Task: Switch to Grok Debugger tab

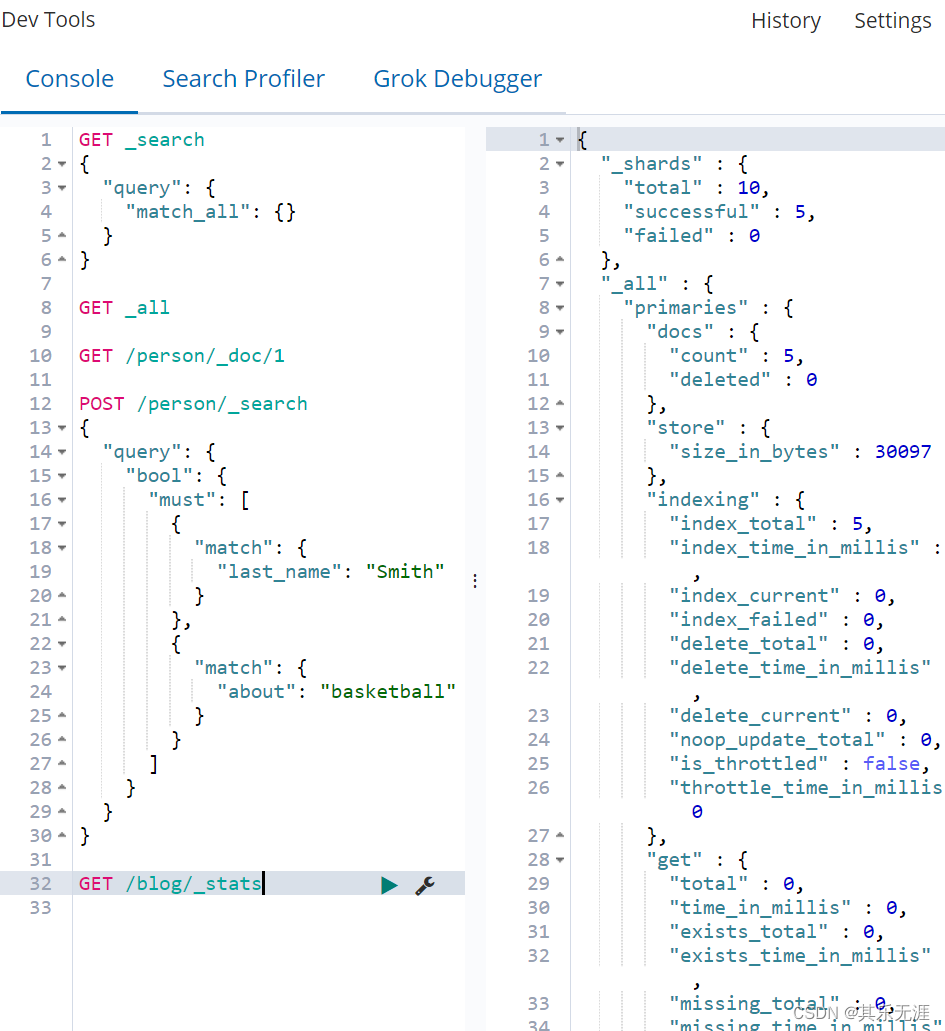Action: [458, 79]
